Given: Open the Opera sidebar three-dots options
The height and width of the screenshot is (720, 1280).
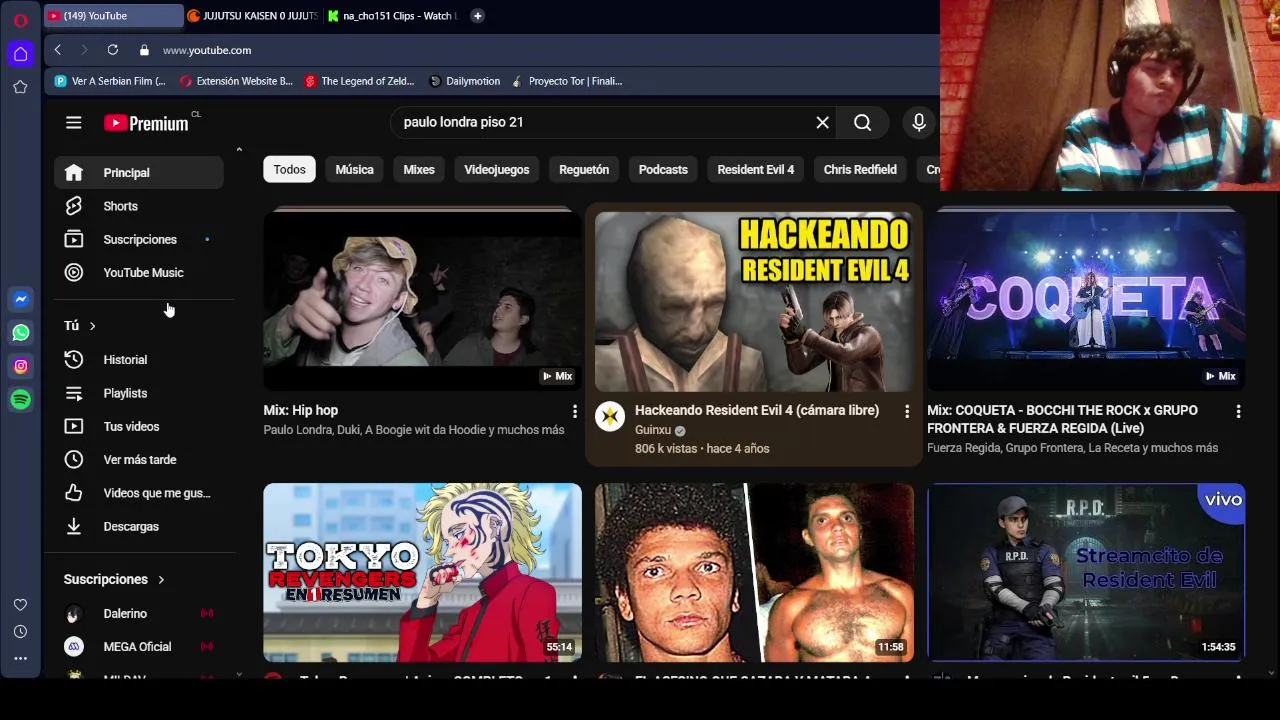Looking at the screenshot, I should [20, 659].
